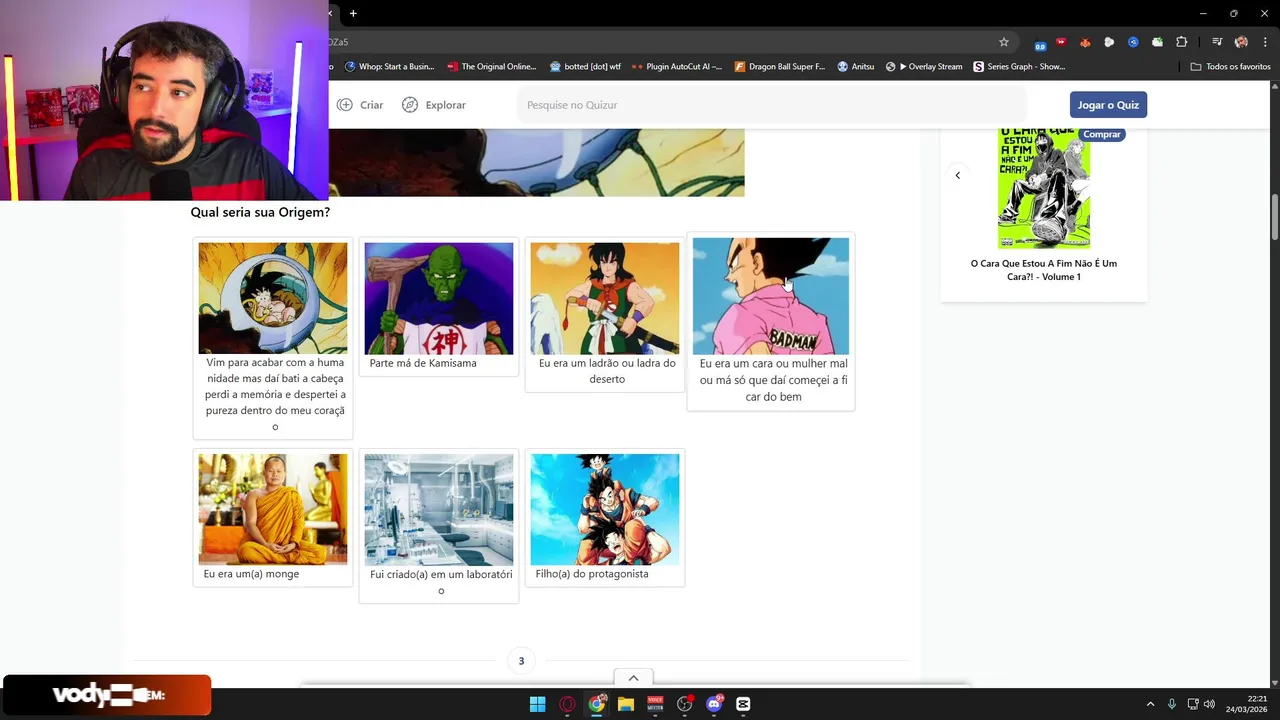Viewport: 1280px width, 720px height.
Task: Open the 'Overlay Stream' bookmark
Action: click(924, 67)
